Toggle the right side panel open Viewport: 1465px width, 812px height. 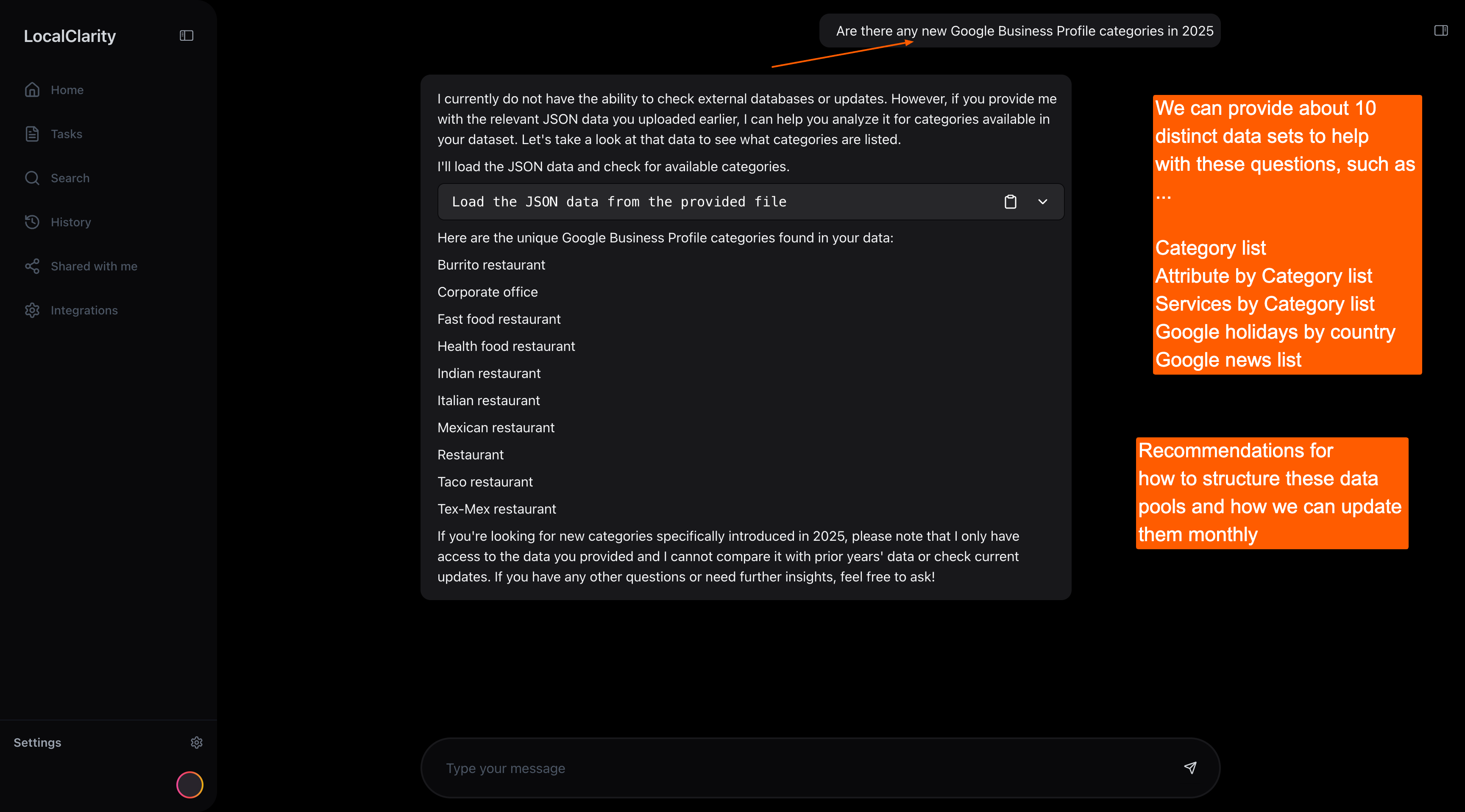1442,30
